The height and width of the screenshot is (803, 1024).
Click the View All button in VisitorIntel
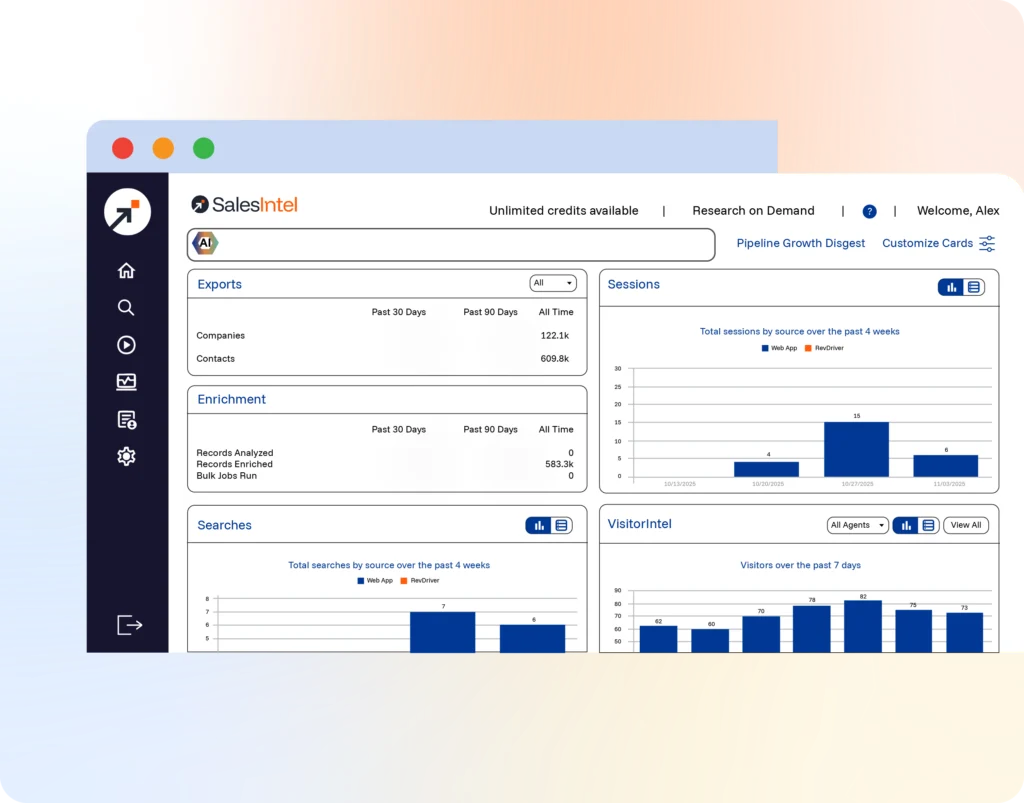[965, 526]
